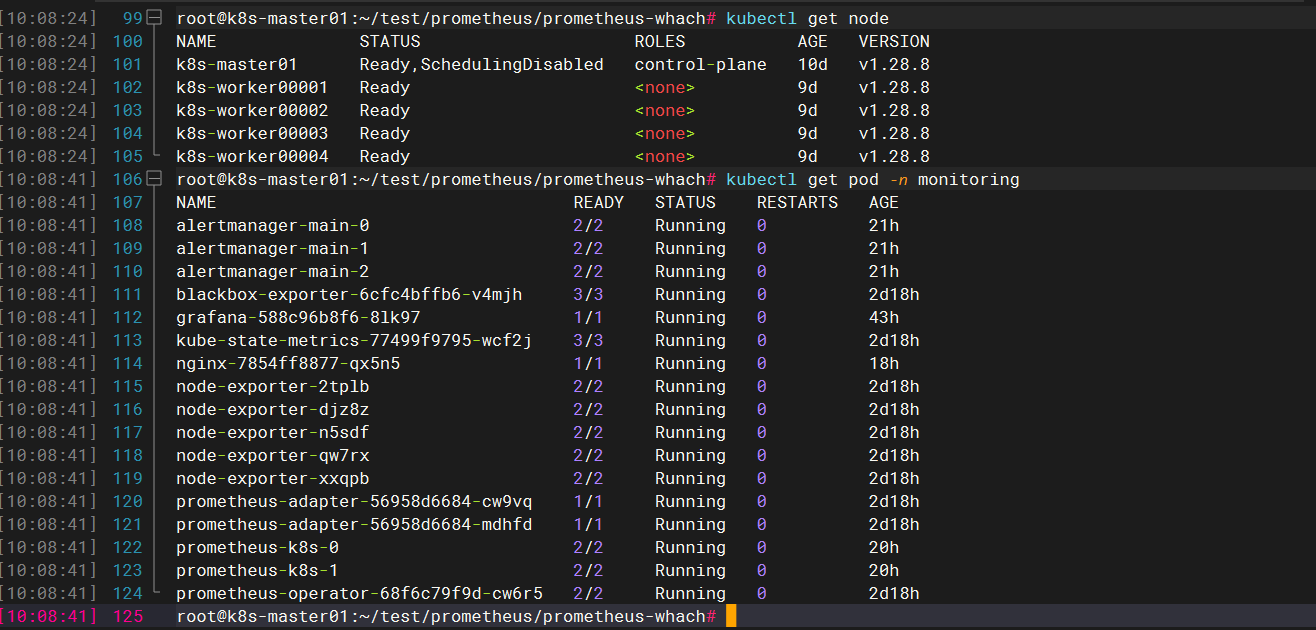
Task: Click the Ready,SchedulingDisabled status
Action: pos(482,64)
